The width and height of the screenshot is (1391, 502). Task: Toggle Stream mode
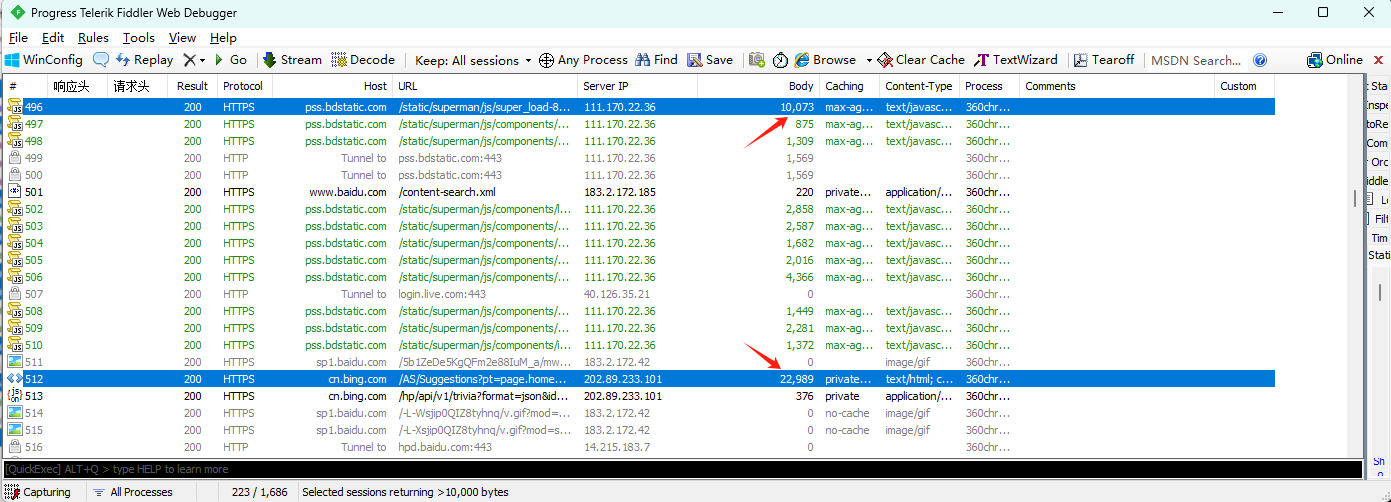click(x=292, y=60)
